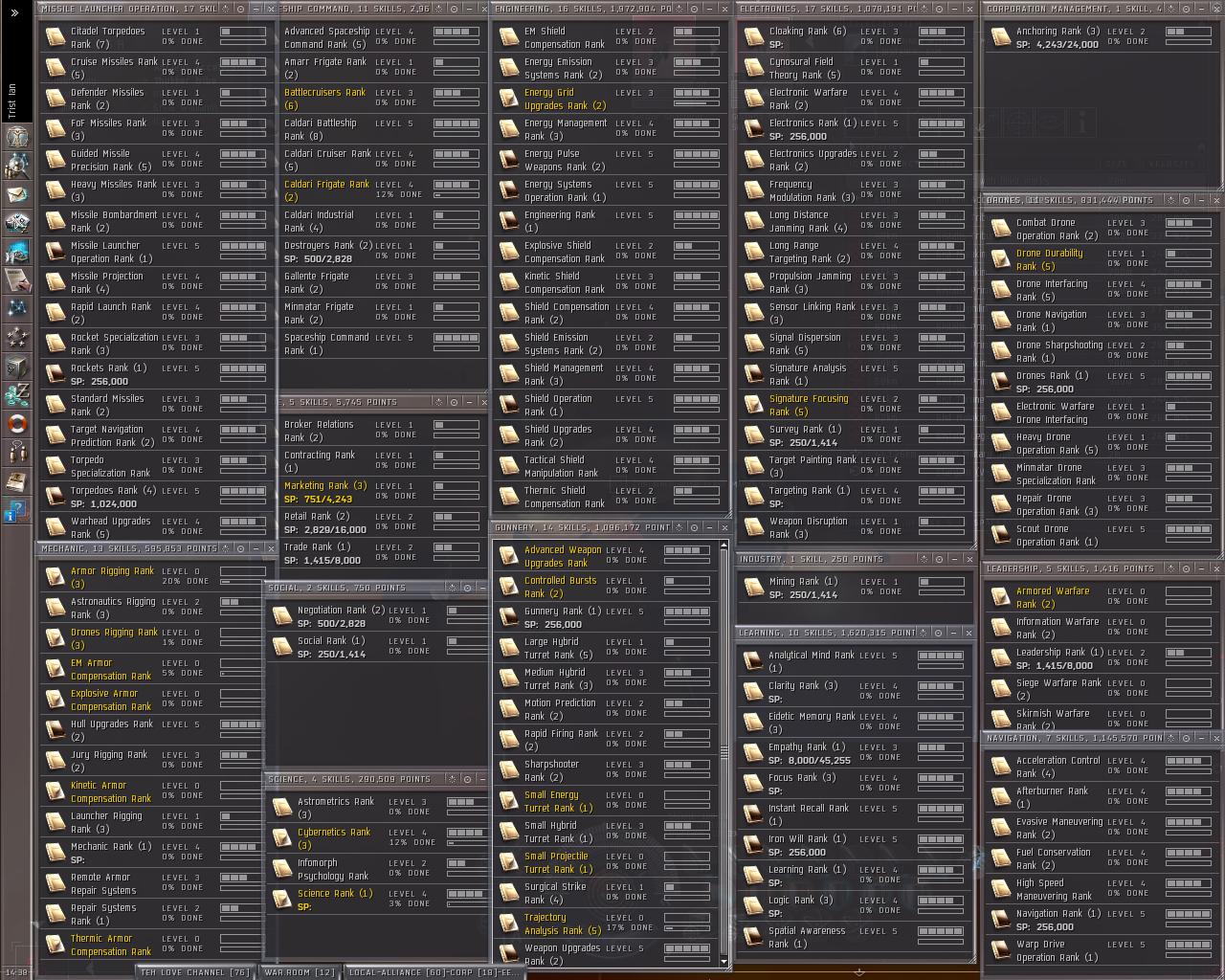Toggle the pin on the Missile Launcher Operation window

pos(240,9)
